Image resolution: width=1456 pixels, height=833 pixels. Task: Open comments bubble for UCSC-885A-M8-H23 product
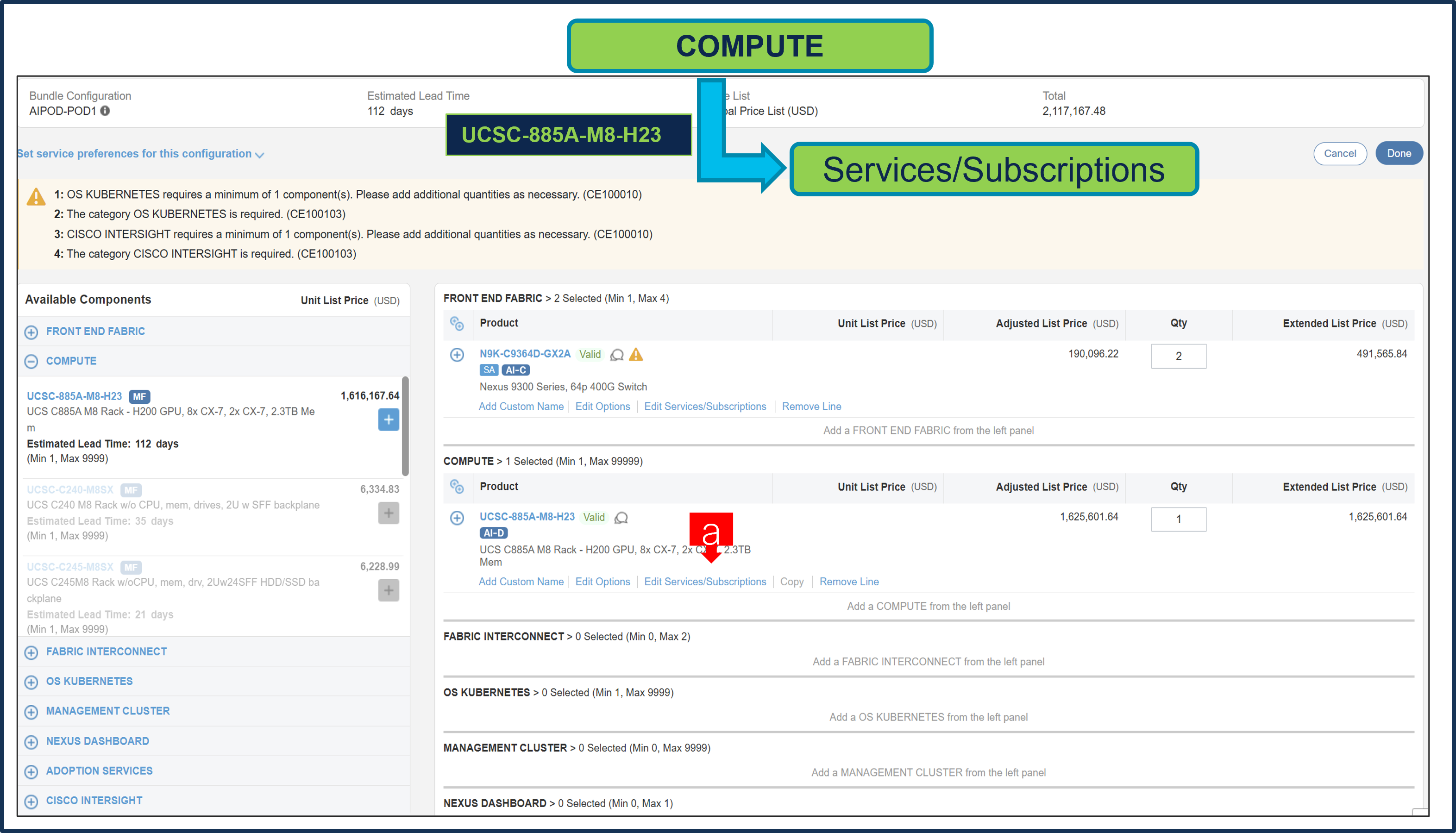[621, 518]
